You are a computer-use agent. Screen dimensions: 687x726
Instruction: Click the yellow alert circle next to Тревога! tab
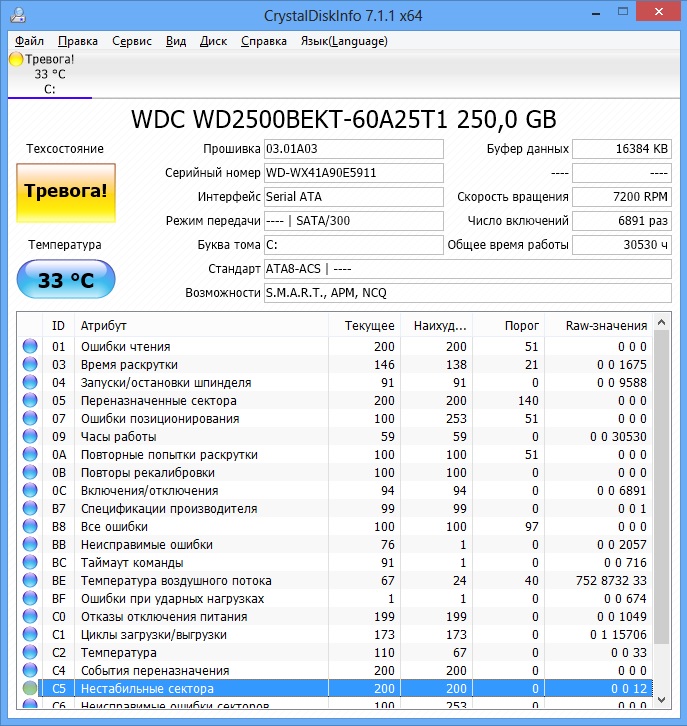tap(16, 59)
